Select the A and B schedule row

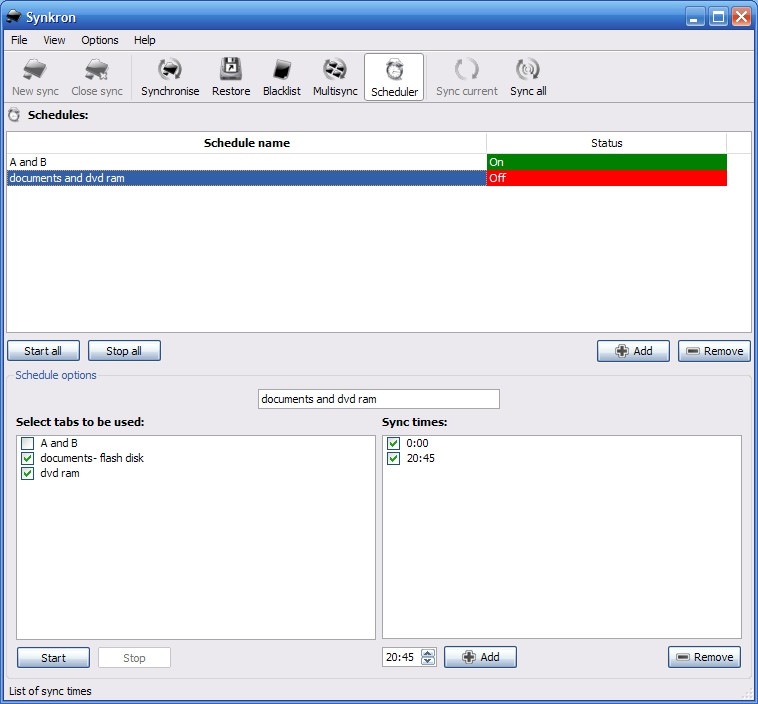click(247, 162)
